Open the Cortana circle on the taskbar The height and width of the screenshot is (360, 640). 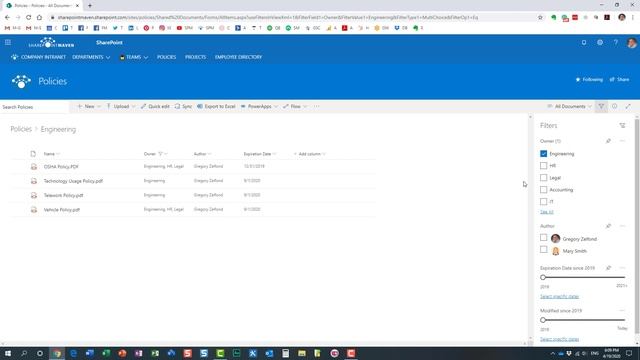point(40,353)
